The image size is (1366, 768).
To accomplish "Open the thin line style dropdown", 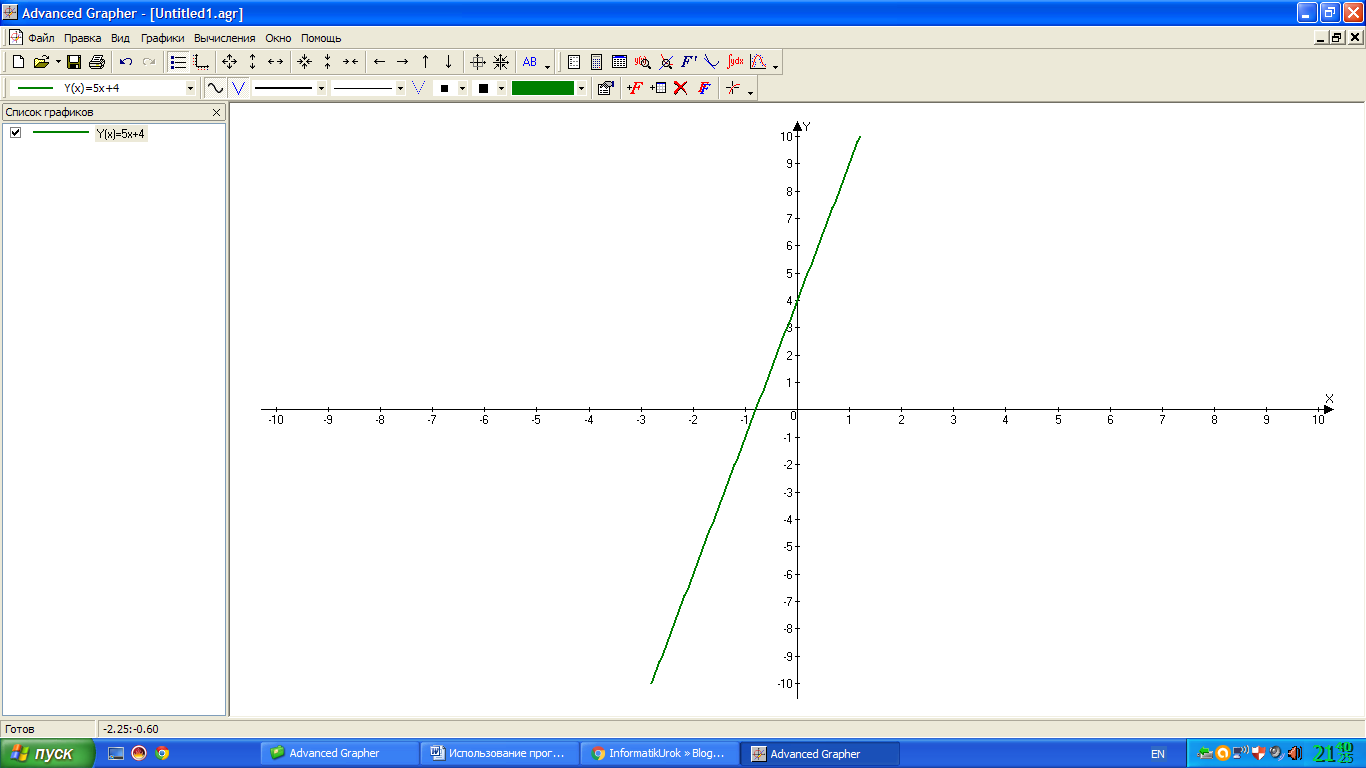I will pos(400,88).
